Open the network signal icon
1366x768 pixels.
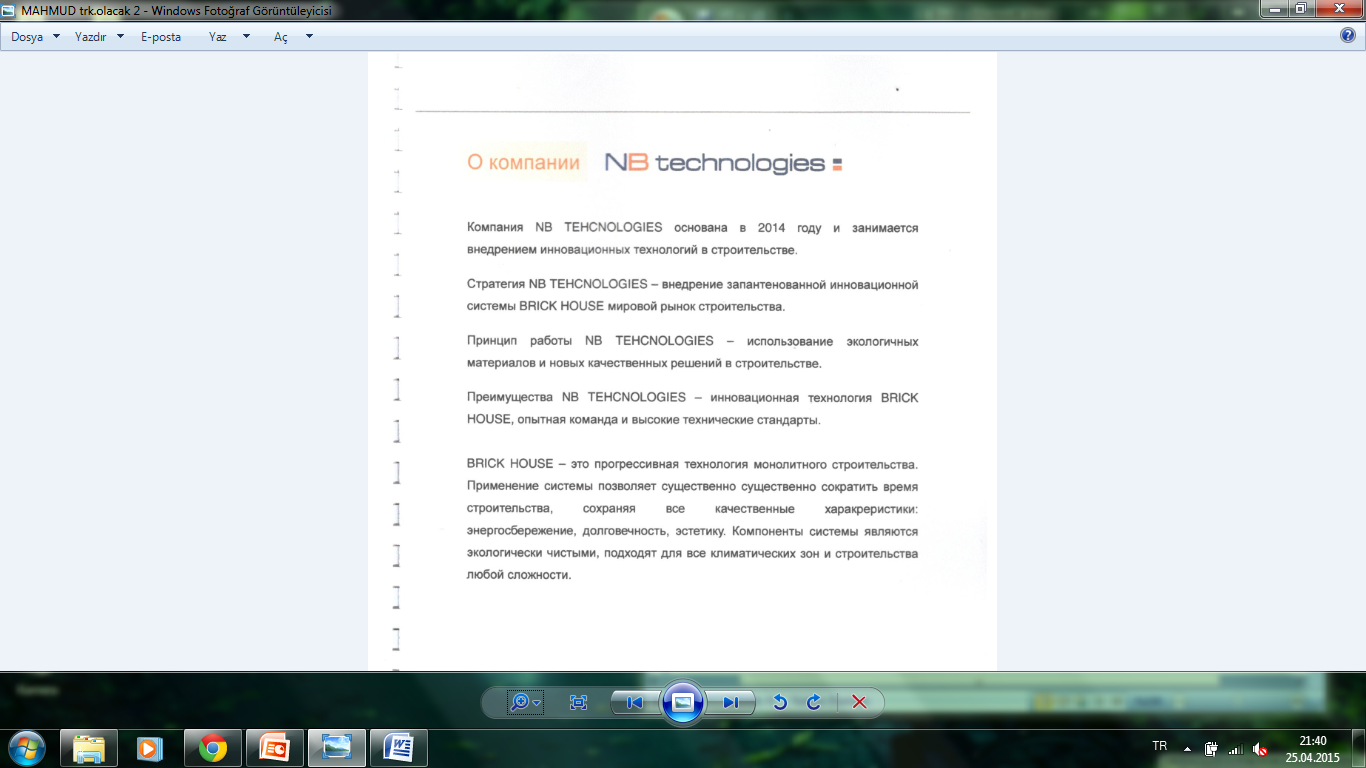[1235, 748]
